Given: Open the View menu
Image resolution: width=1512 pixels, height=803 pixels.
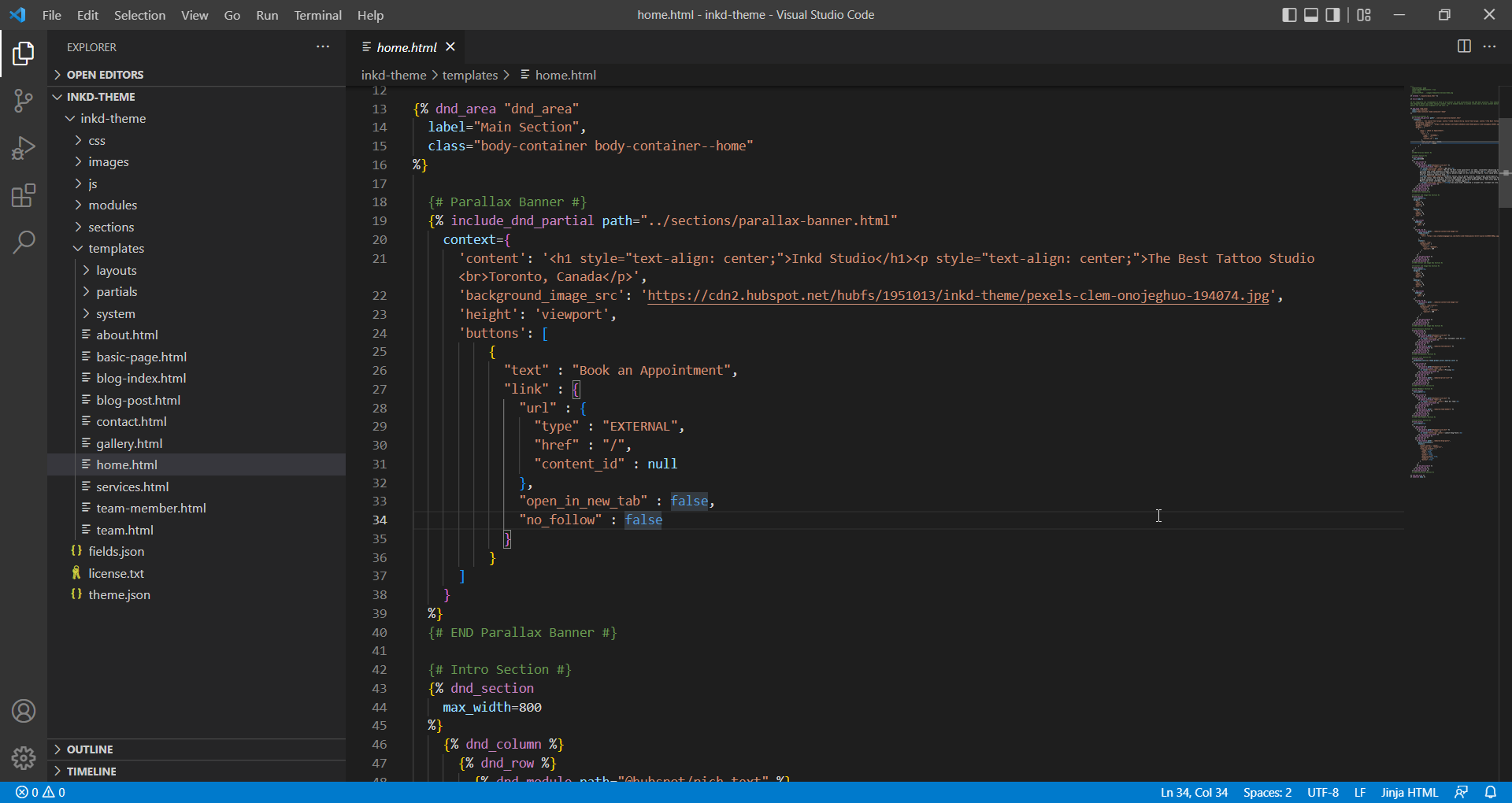Looking at the screenshot, I should (x=195, y=15).
